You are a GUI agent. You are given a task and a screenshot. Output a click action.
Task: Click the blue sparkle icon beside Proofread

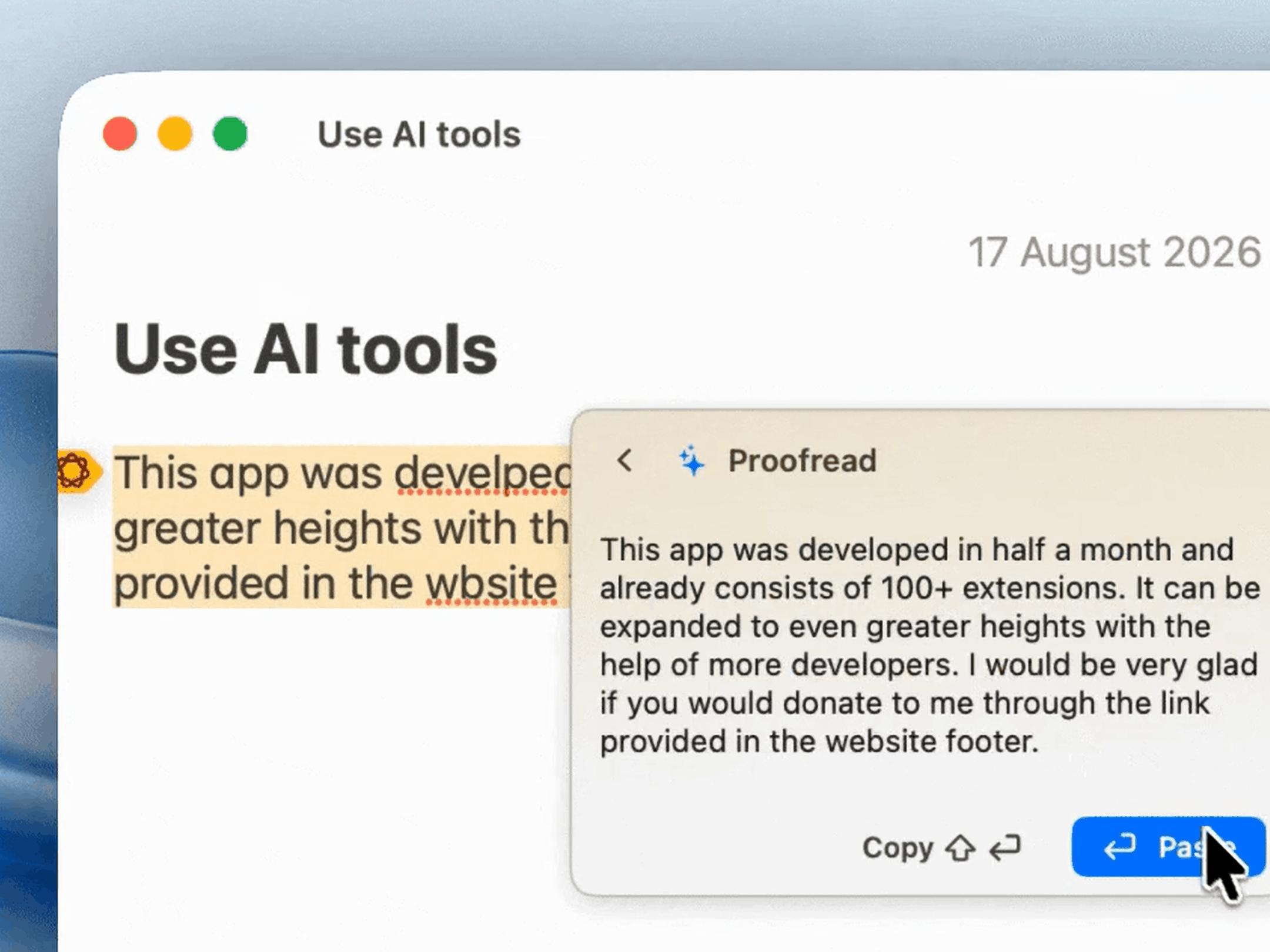692,461
